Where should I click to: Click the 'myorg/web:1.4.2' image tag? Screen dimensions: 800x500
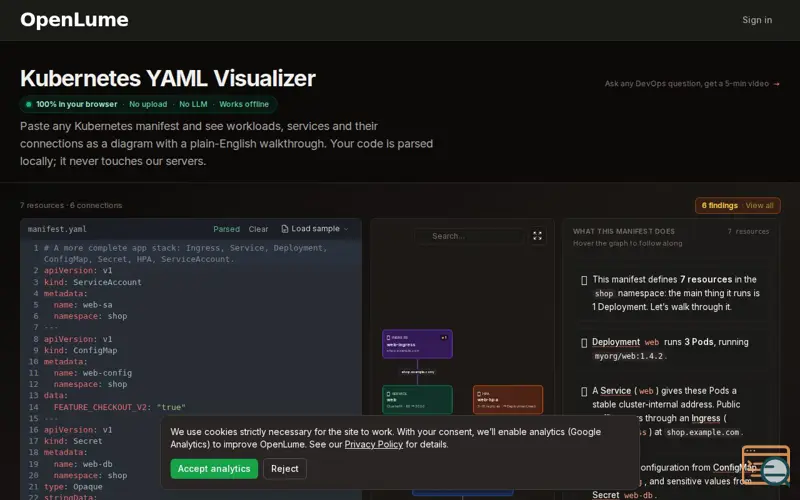pyautogui.click(x=629, y=356)
